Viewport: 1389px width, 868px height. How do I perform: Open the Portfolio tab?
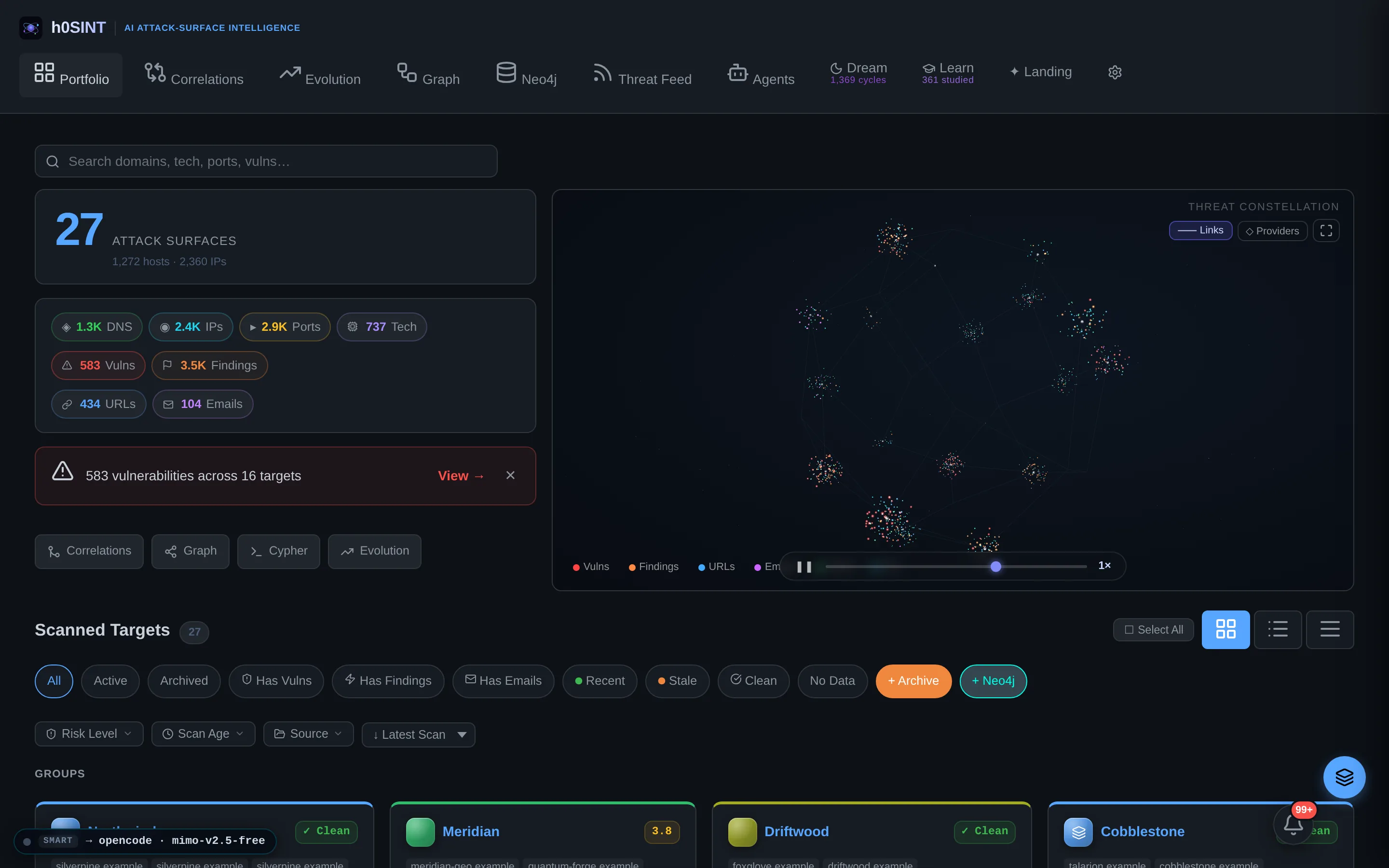click(x=70, y=75)
